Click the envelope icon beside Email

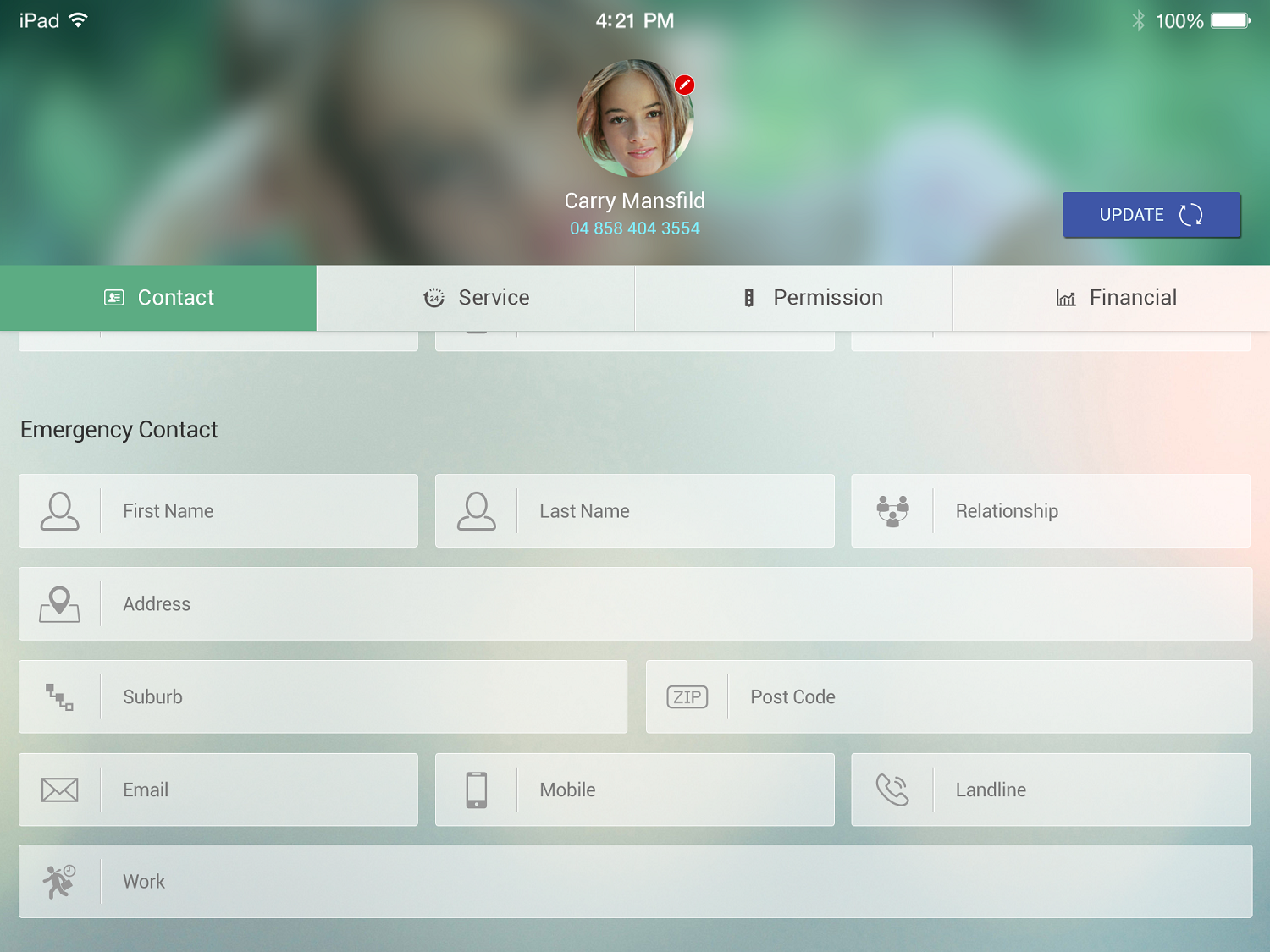[x=59, y=790]
